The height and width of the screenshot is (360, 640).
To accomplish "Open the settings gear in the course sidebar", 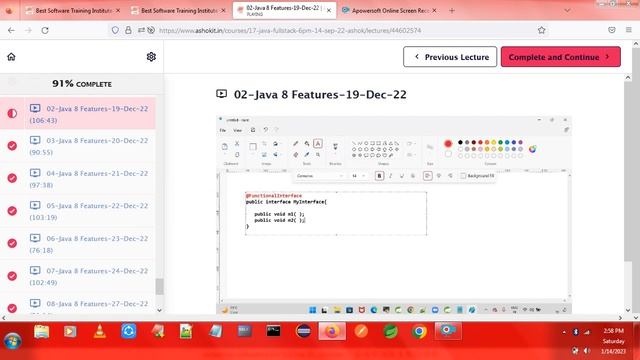I will (x=151, y=57).
